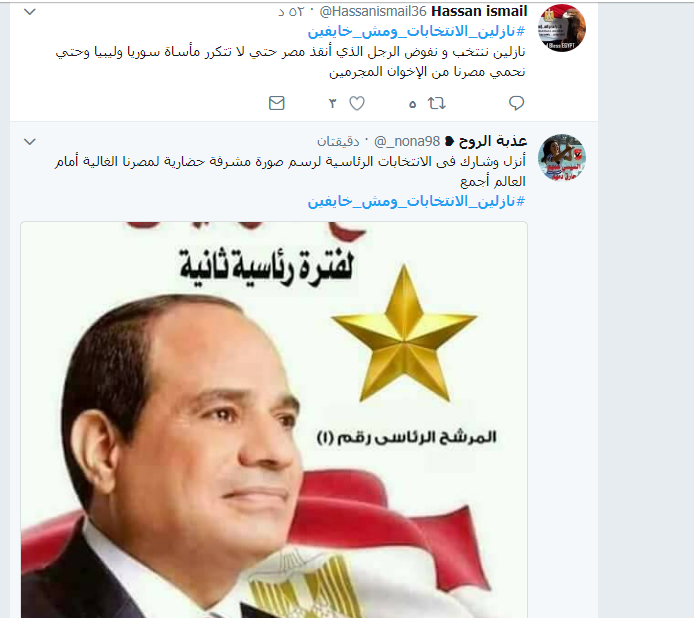This screenshot has width=694, height=618.
Task: Open the عذبة الروح display name
Action: (x=493, y=141)
